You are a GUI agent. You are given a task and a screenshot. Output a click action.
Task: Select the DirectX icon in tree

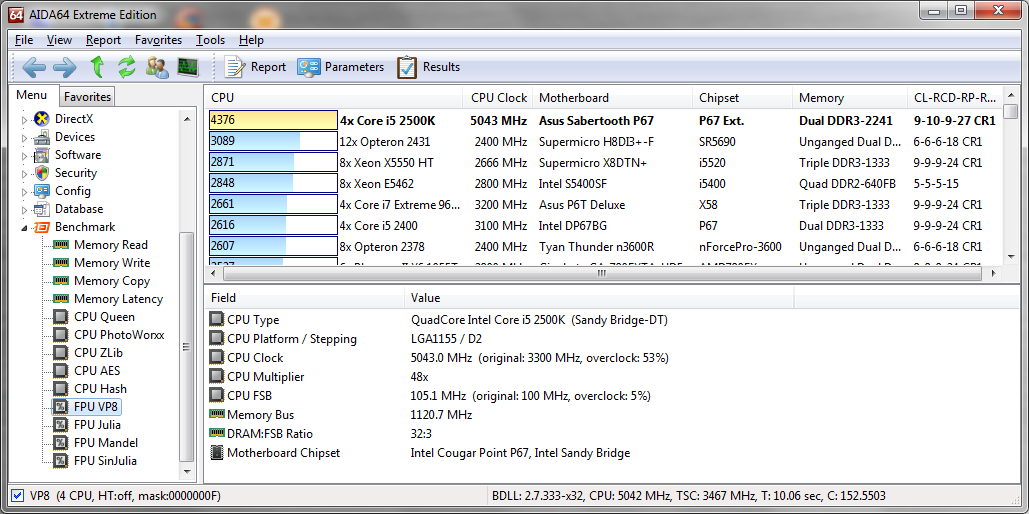[42, 119]
